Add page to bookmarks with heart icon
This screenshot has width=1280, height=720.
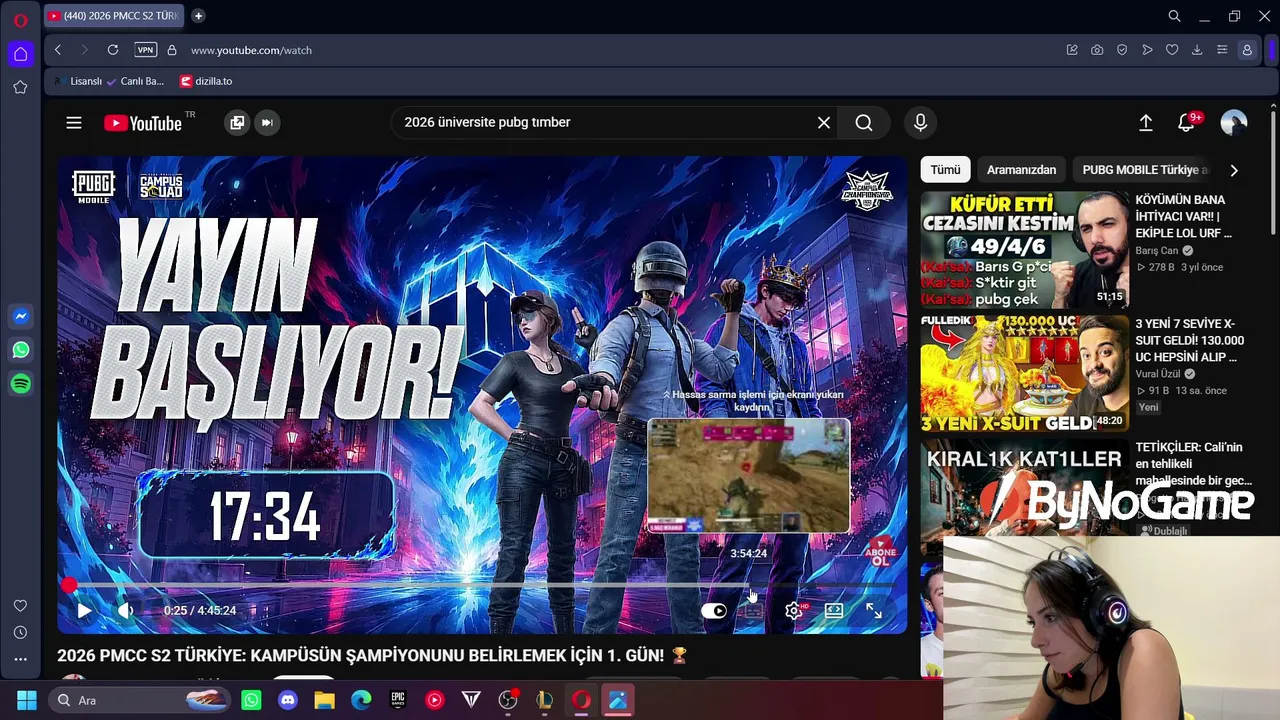point(1172,50)
